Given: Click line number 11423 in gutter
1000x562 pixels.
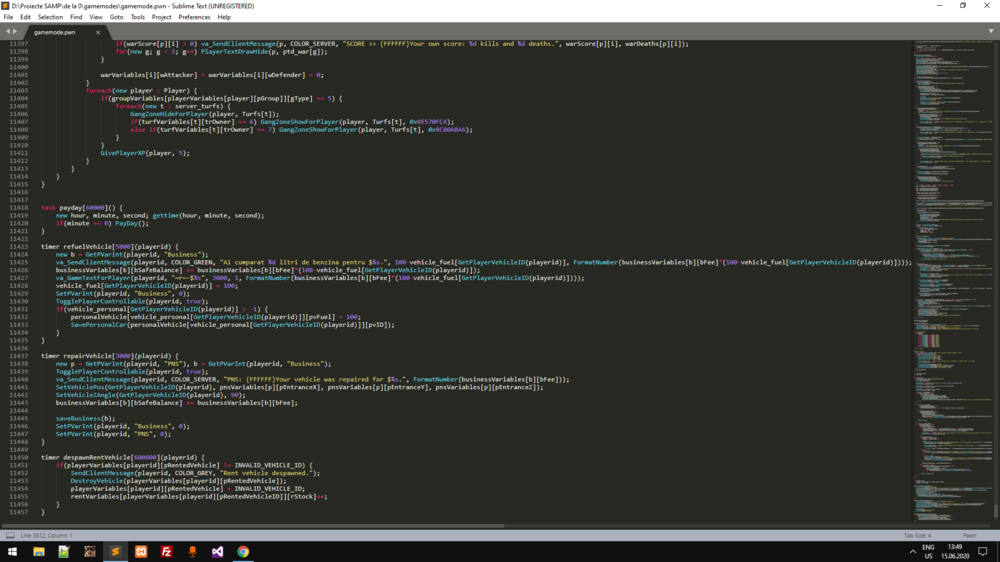Looking at the screenshot, I should (18, 247).
